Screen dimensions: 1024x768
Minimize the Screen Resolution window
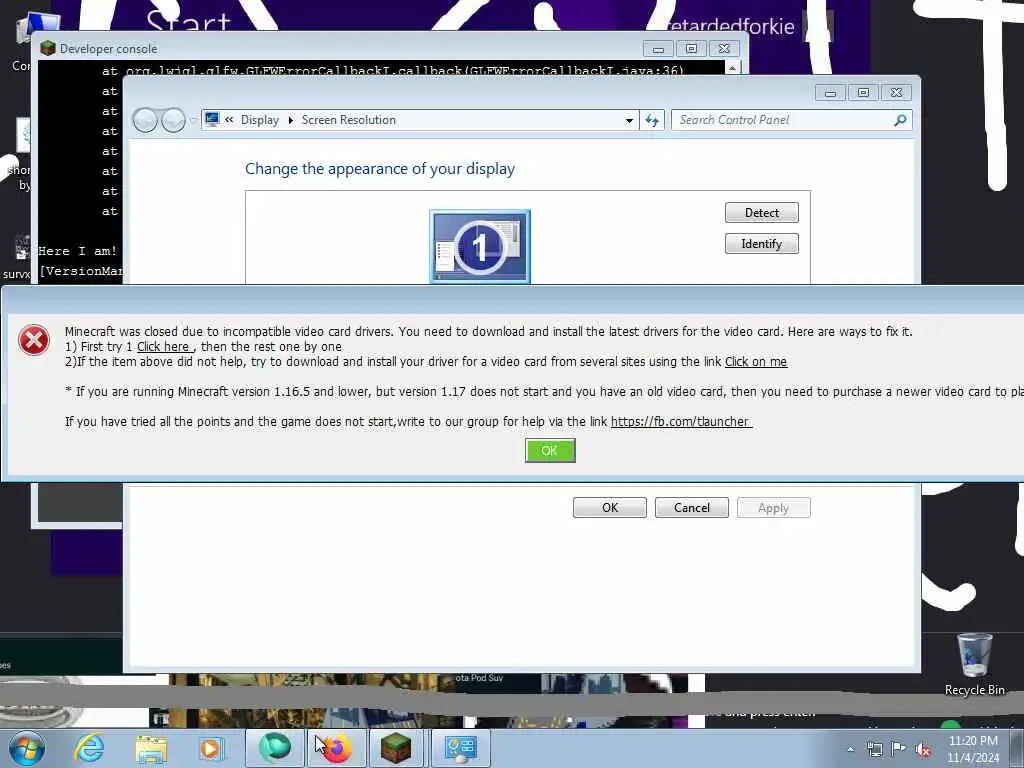(830, 93)
